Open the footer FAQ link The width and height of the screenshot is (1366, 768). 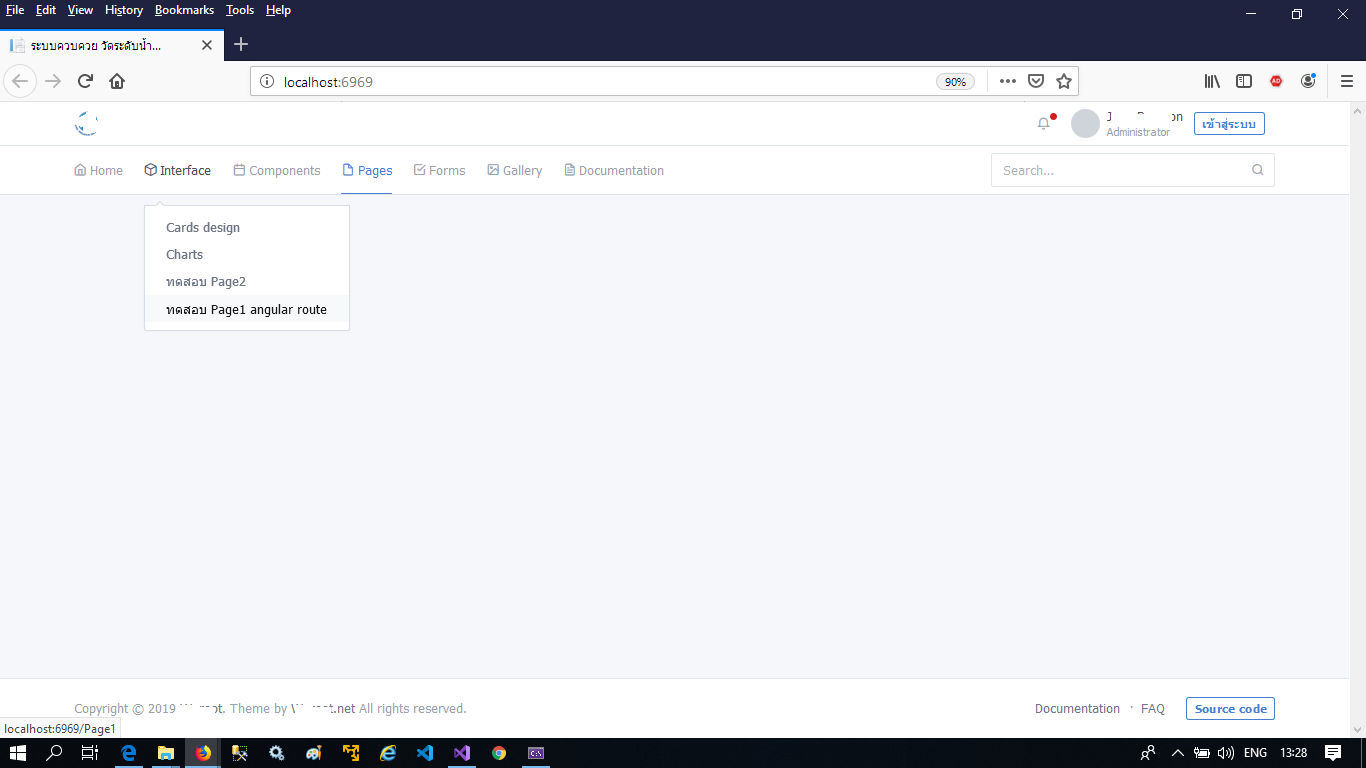point(1153,708)
